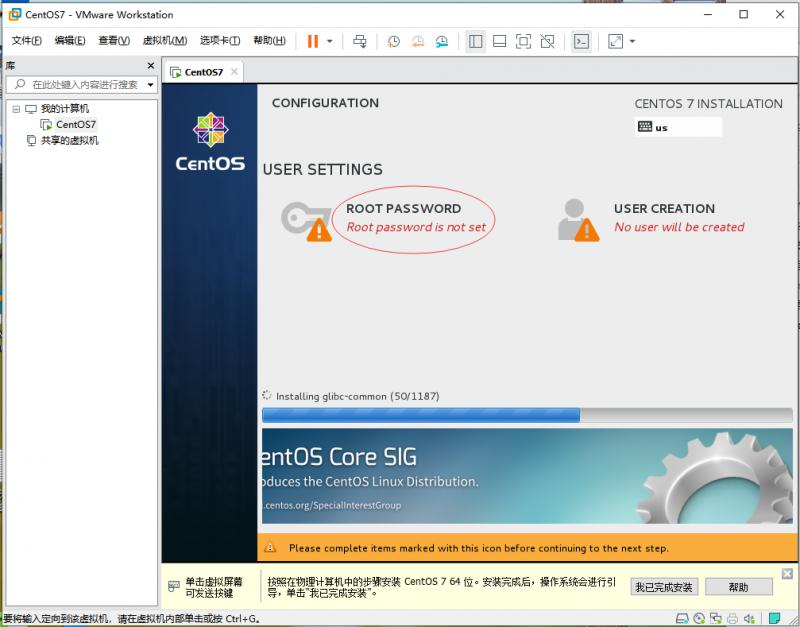Switch to Unity mode icon

coord(547,41)
